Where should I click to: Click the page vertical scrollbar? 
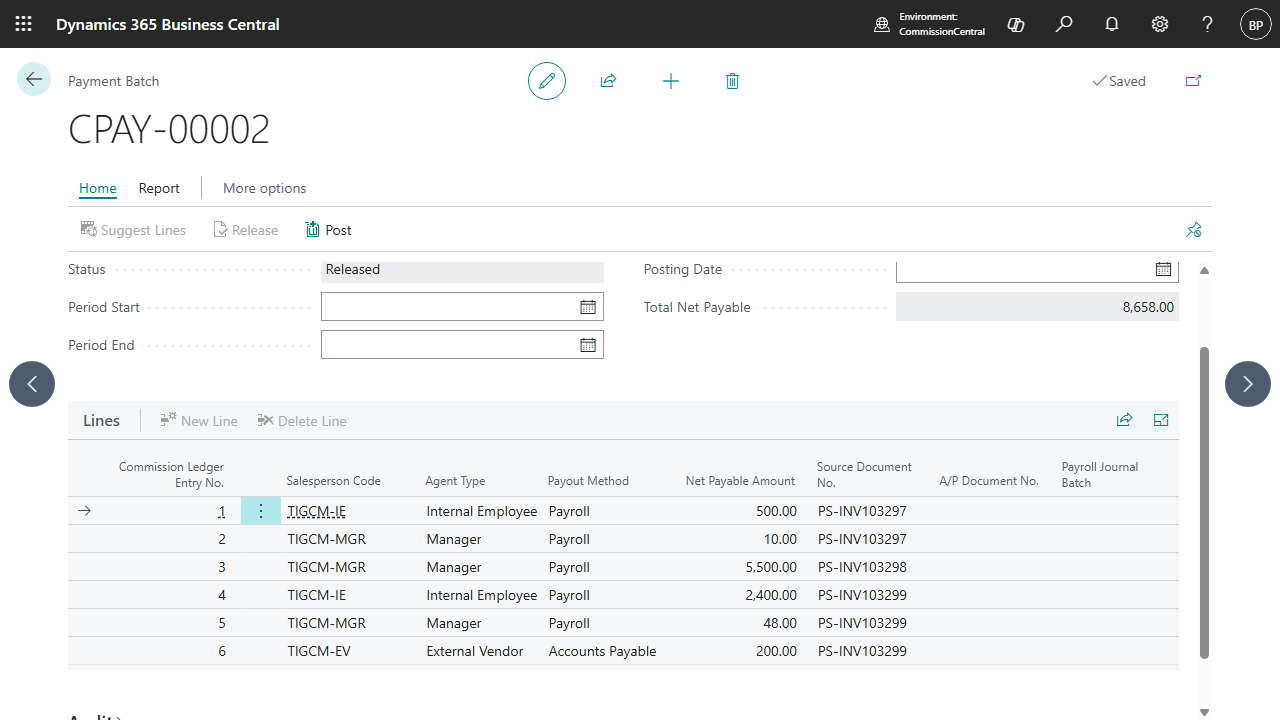1204,503
